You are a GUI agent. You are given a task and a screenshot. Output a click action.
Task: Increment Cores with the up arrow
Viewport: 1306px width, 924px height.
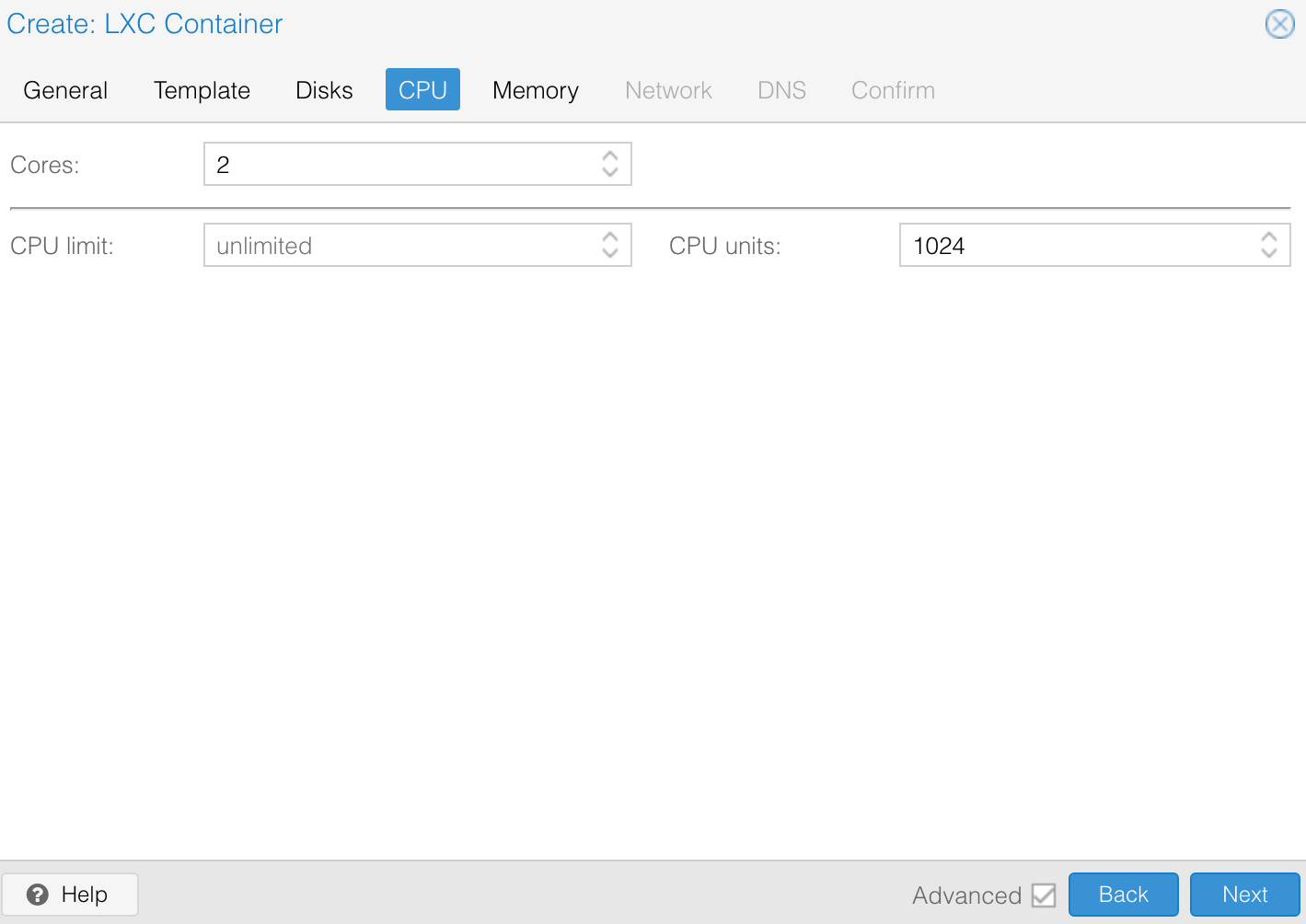pyautogui.click(x=610, y=156)
